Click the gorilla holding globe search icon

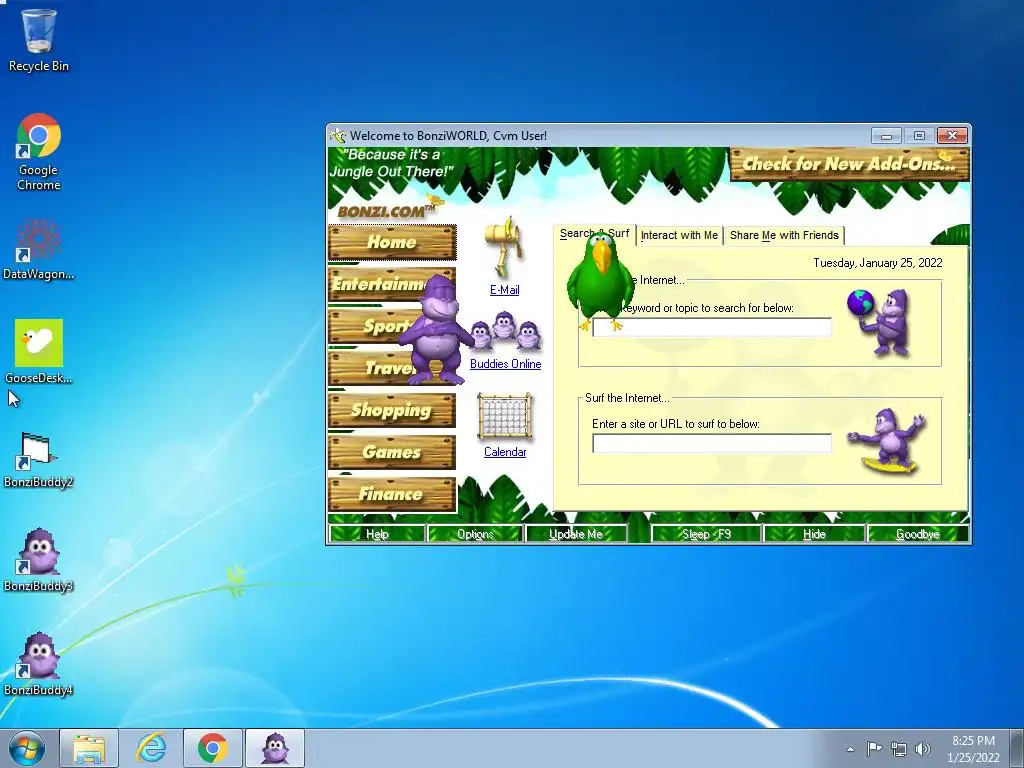tap(880, 322)
